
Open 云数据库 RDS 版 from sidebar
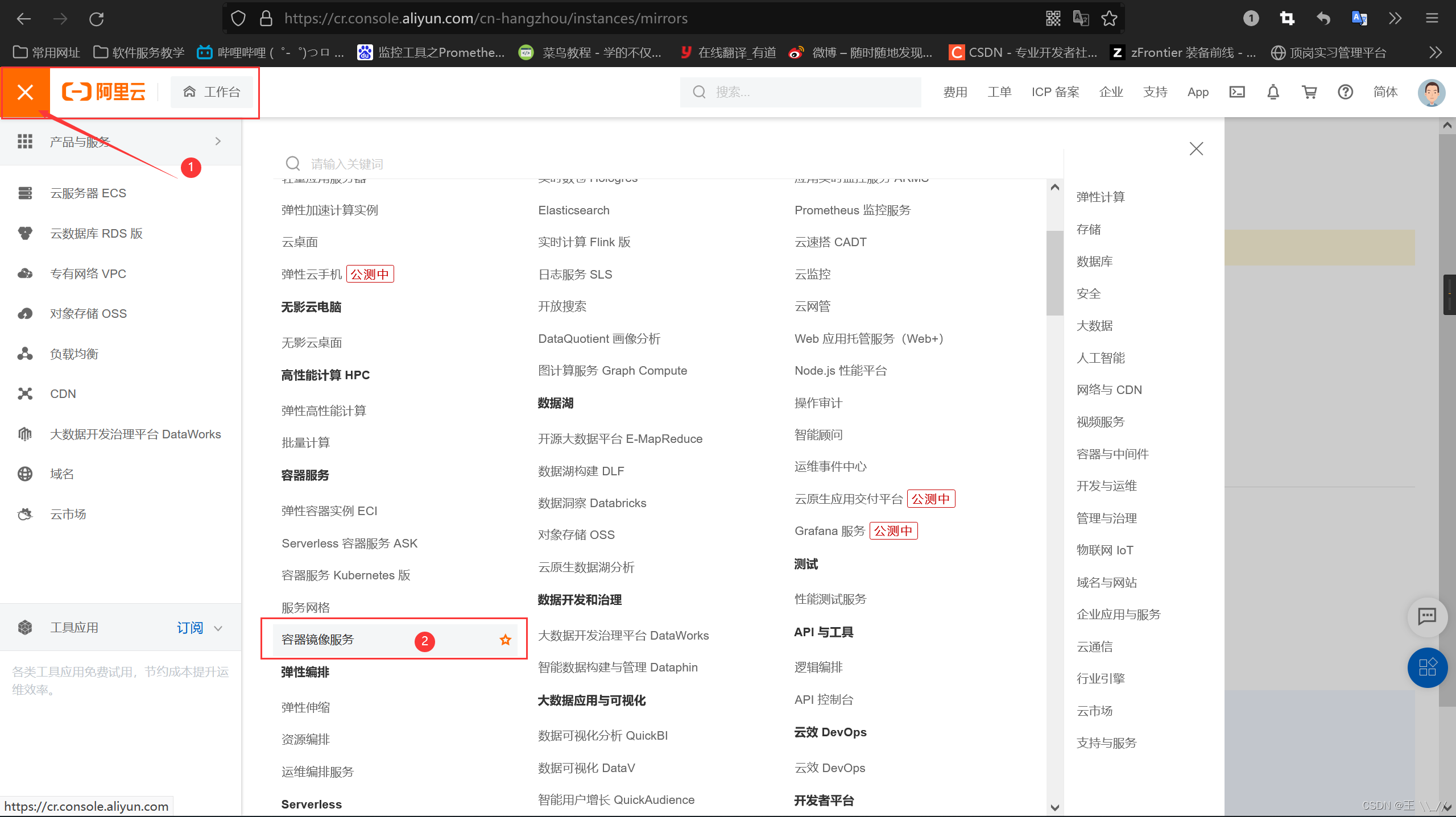96,234
